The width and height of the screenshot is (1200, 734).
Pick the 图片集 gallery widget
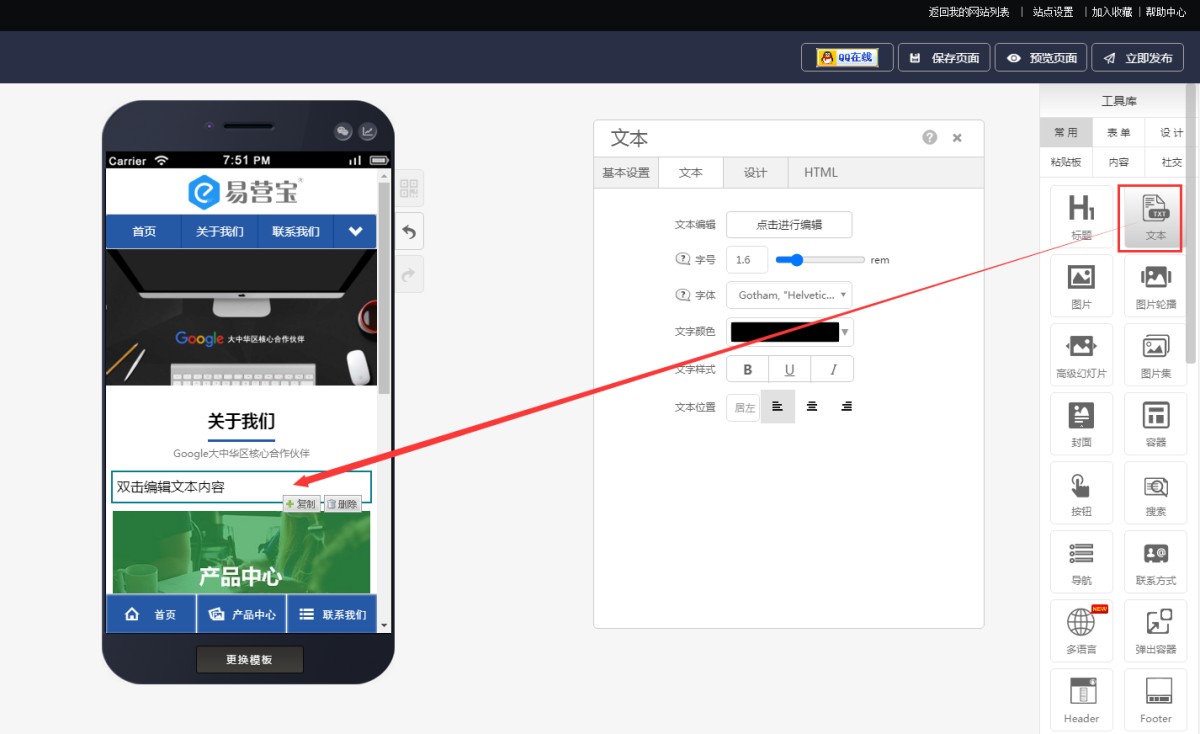[1155, 354]
